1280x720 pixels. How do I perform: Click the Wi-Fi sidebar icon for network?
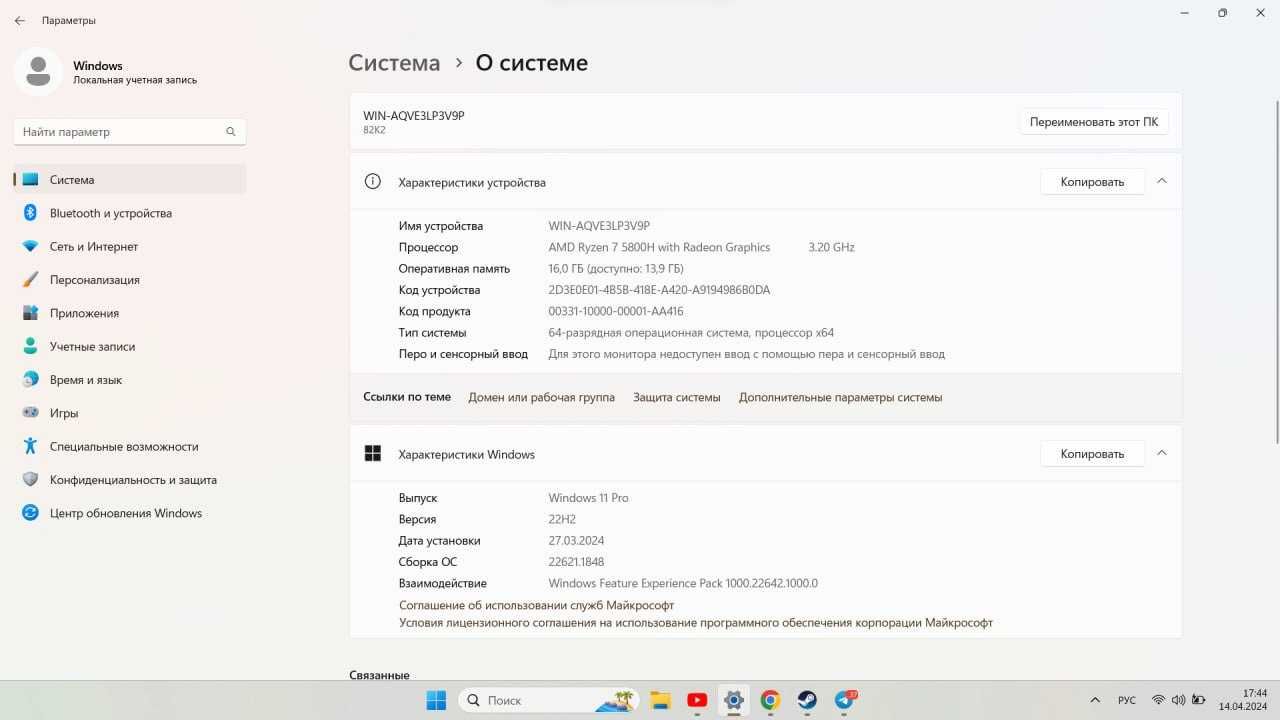(x=30, y=246)
